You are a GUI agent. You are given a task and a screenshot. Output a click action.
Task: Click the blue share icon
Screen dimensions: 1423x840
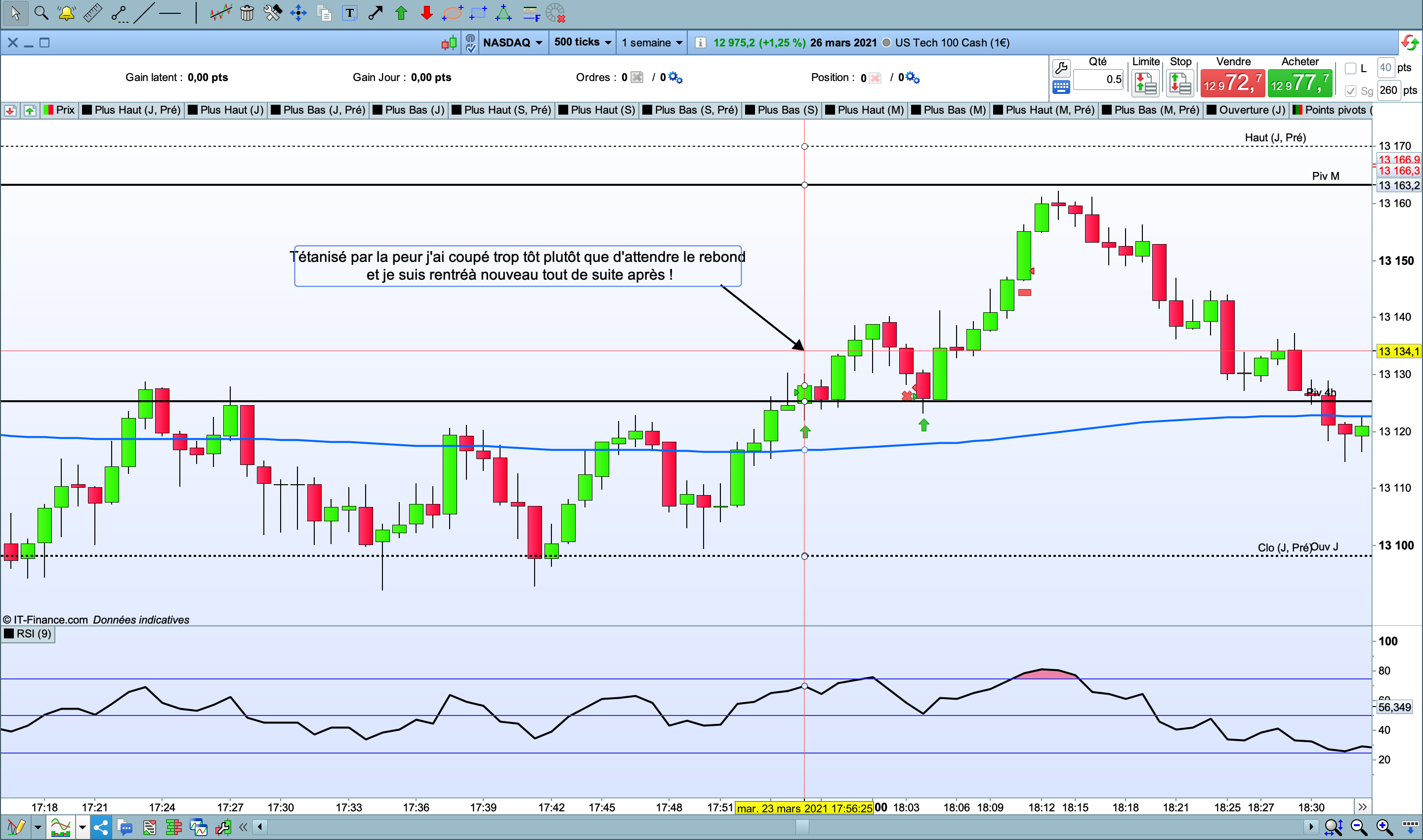101,828
